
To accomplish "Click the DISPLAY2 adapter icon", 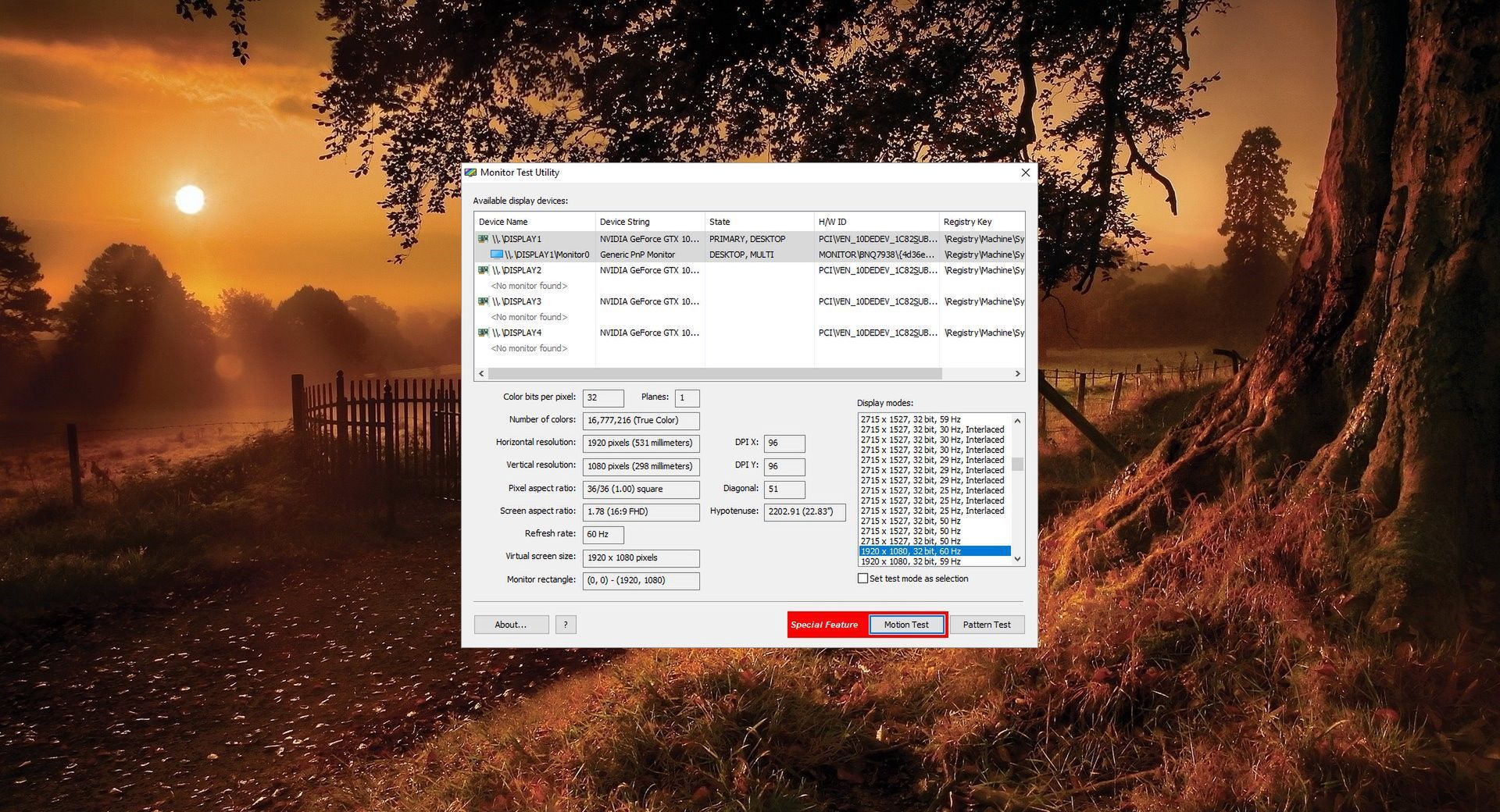I will click(x=482, y=270).
